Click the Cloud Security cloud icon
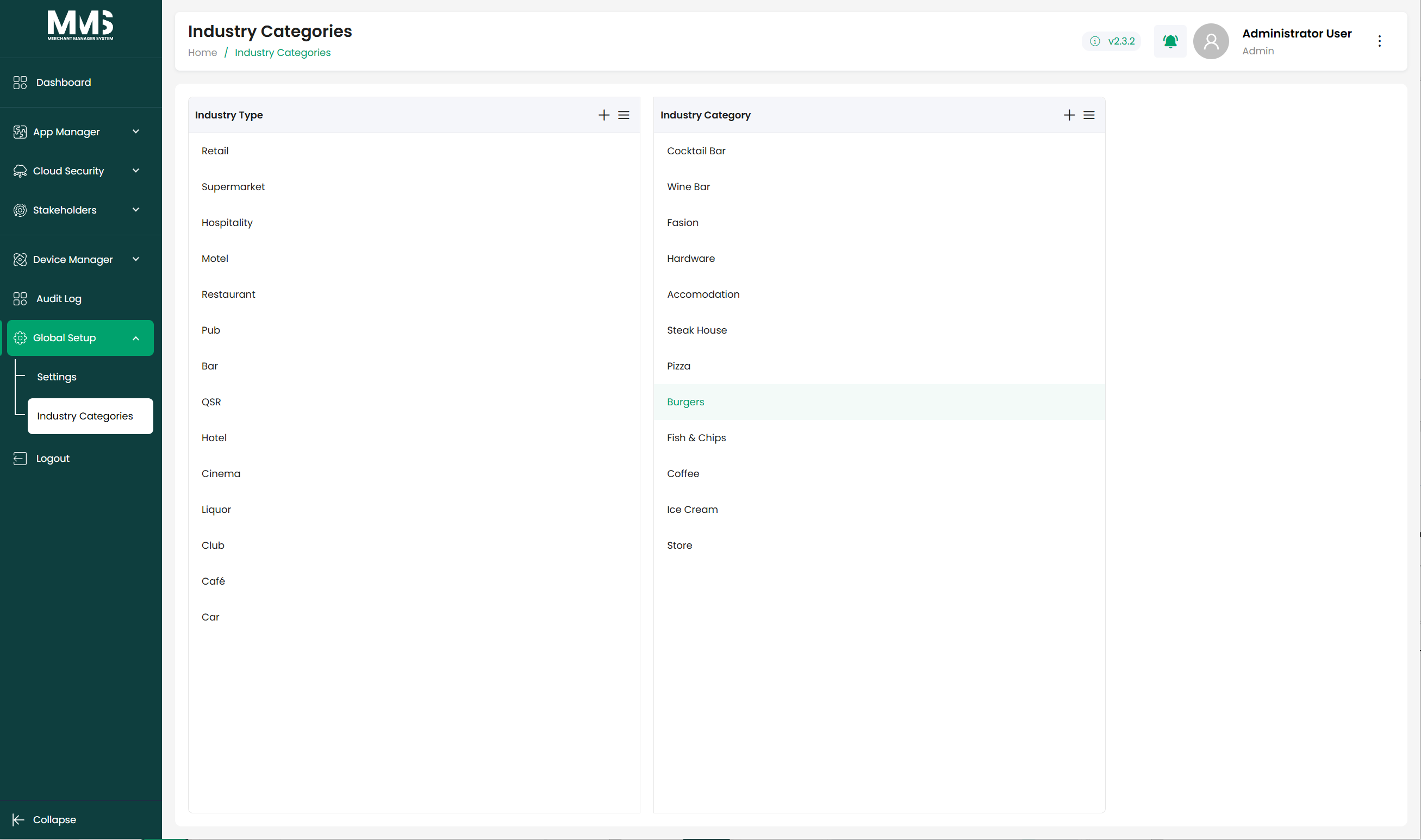 (20, 171)
